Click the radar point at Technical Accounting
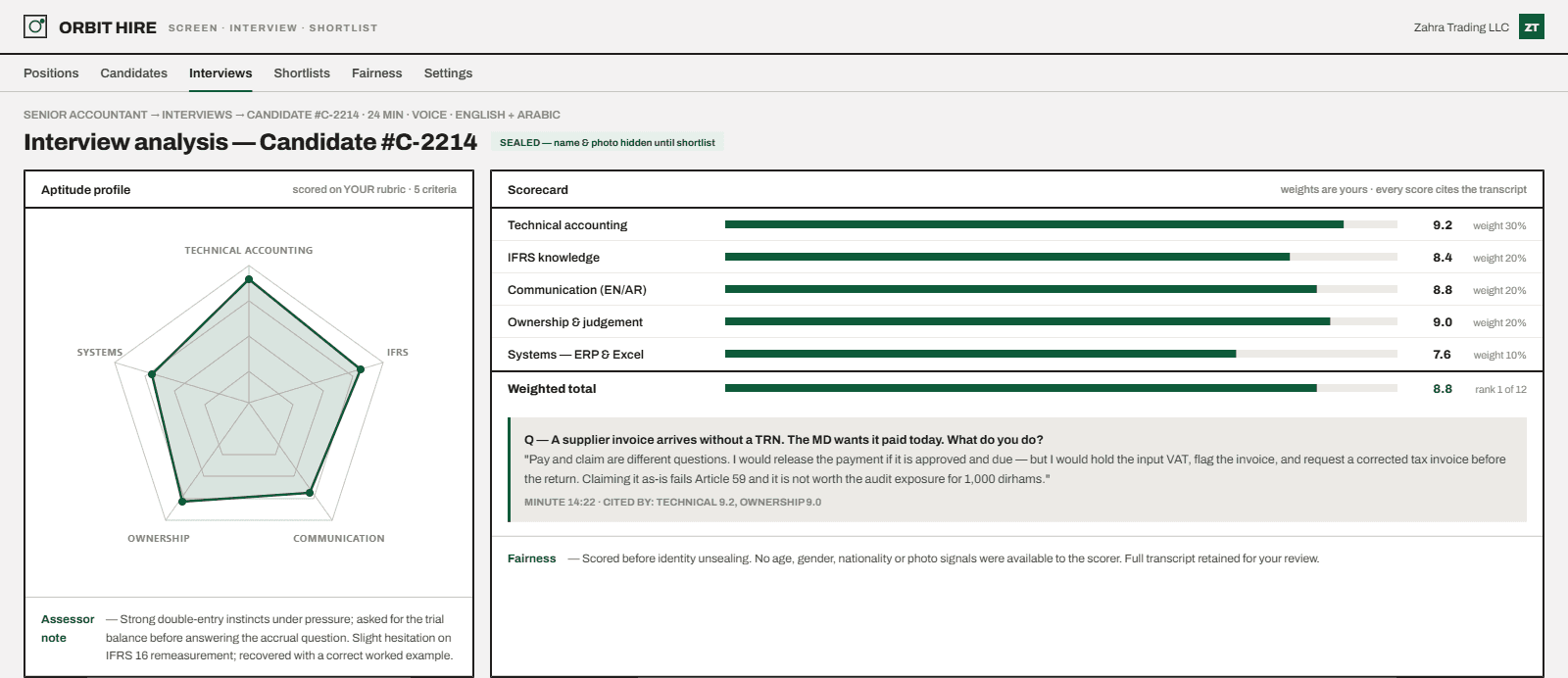 (249, 279)
